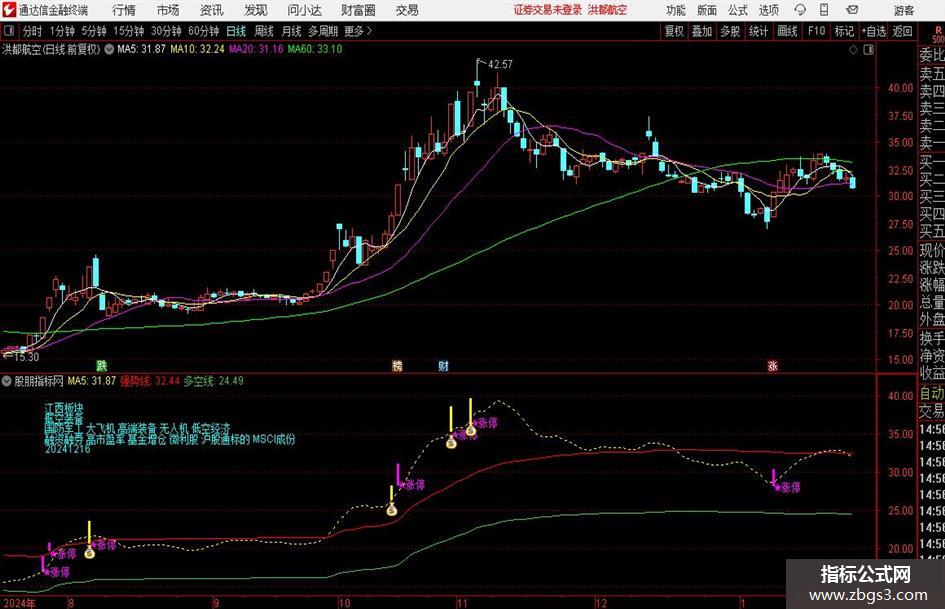Viewport: 945px width, 609px height.
Task: Click the 游客 guest account label
Action: tap(904, 10)
